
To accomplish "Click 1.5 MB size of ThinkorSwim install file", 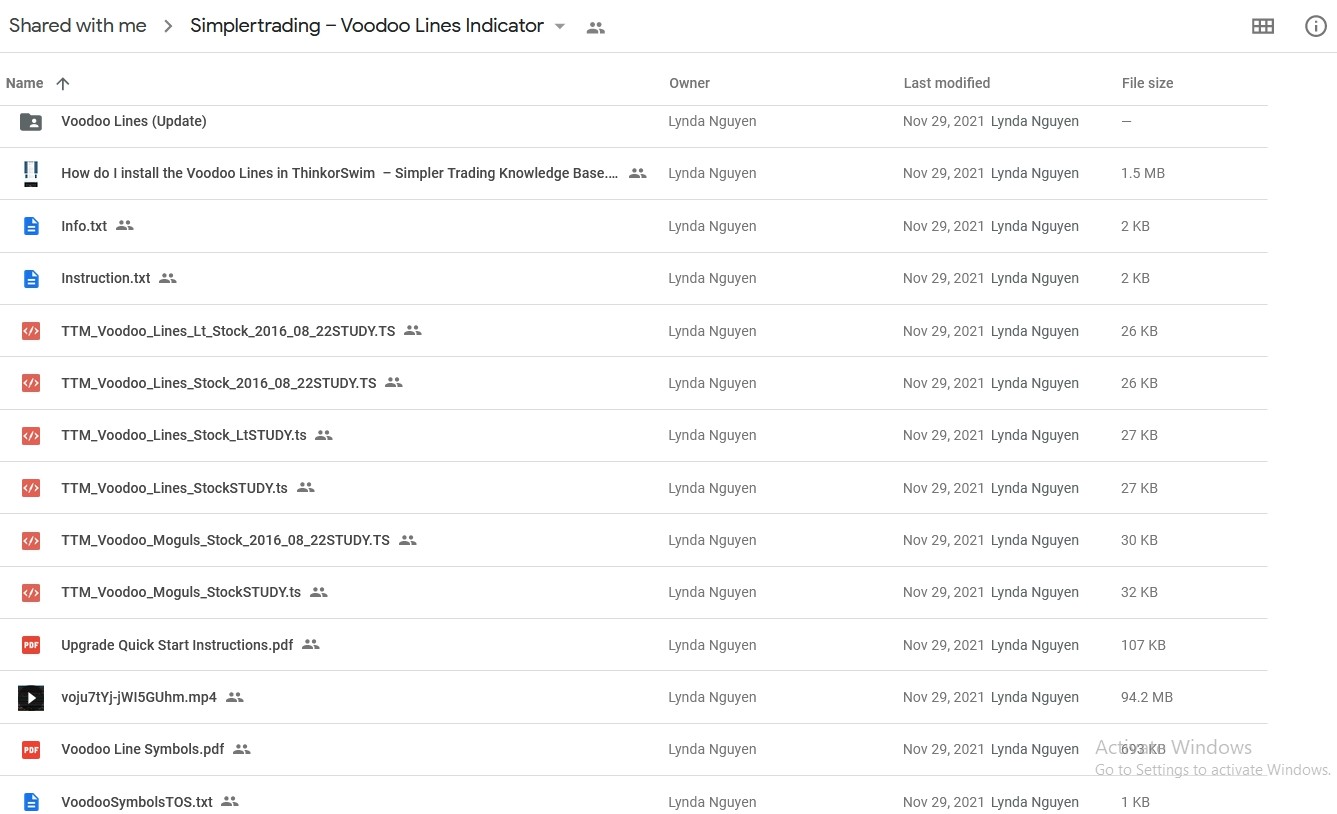I will [1143, 173].
